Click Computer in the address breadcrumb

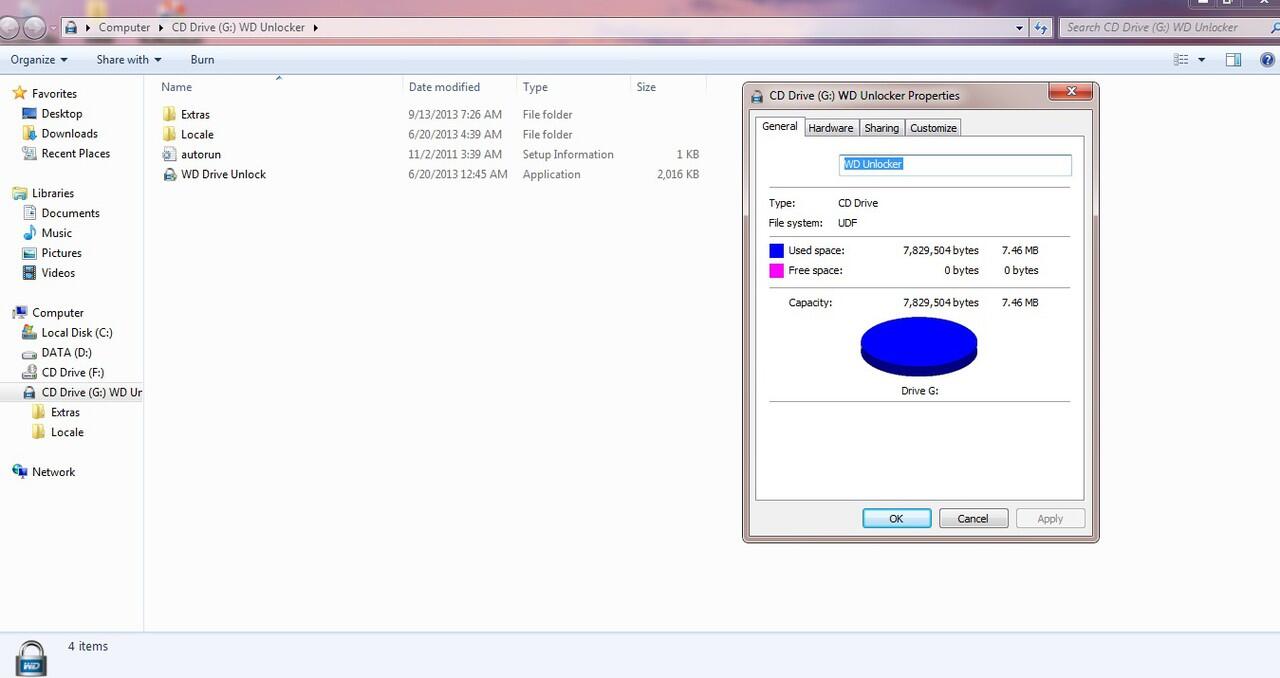pos(124,28)
